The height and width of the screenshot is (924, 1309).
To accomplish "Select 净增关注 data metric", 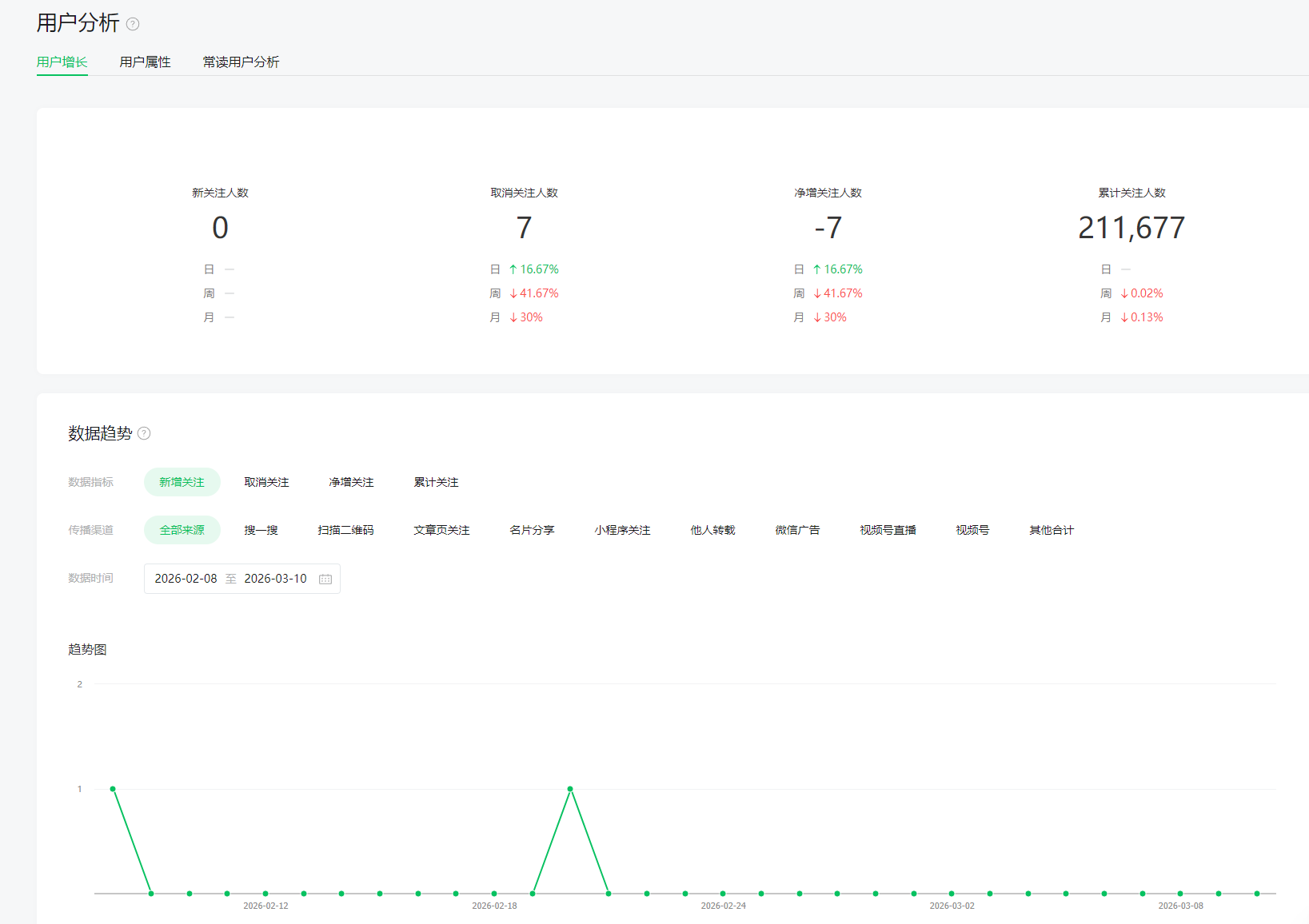I will click(351, 482).
